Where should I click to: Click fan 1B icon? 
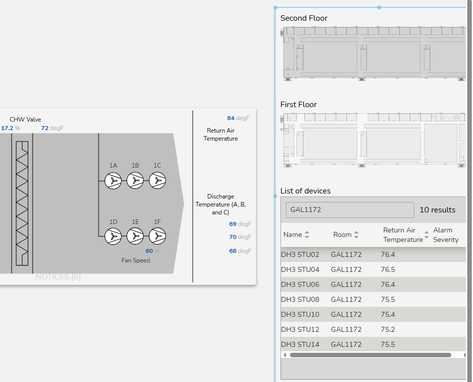(135, 181)
